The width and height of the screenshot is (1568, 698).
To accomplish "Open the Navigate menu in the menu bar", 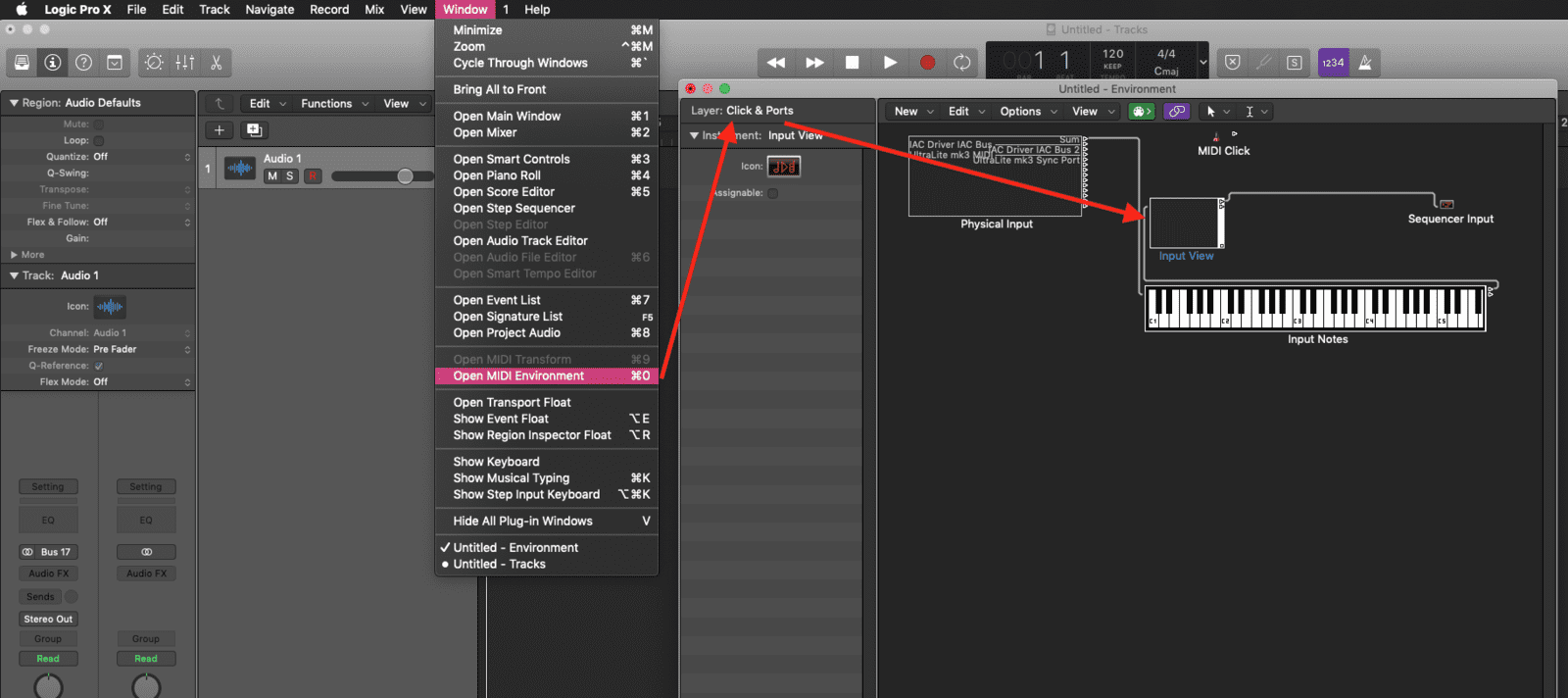I will (x=269, y=9).
